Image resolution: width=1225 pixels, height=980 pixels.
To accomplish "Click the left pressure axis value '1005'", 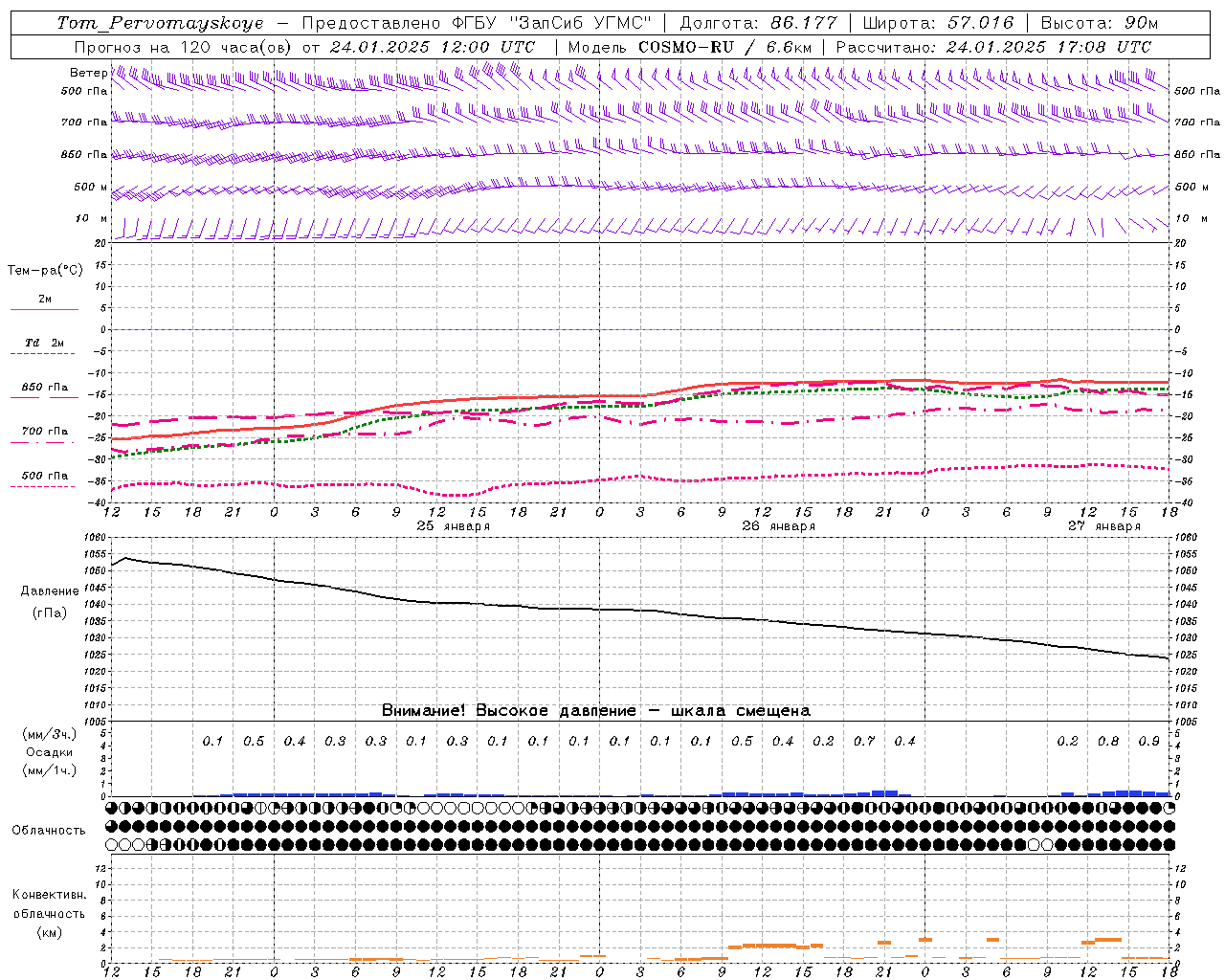I will coord(96,722).
